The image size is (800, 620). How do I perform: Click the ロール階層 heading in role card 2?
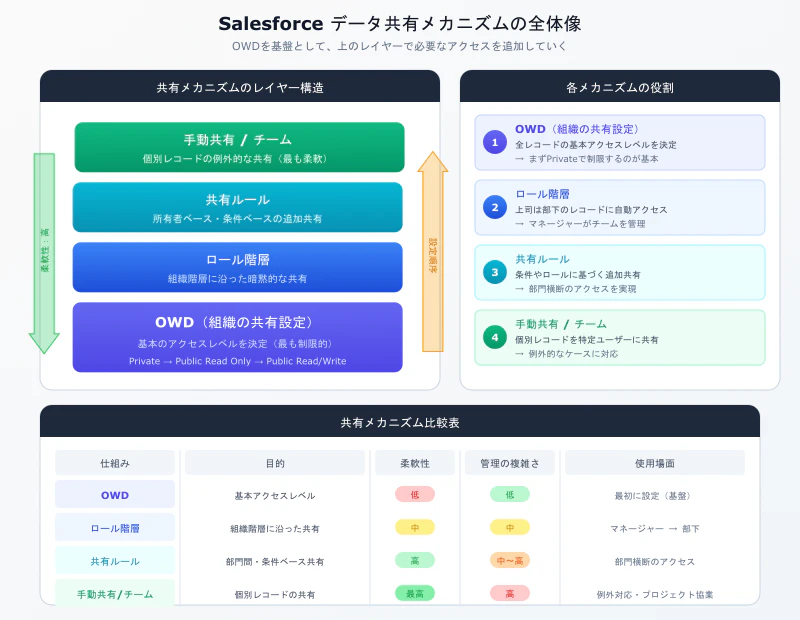(542, 194)
